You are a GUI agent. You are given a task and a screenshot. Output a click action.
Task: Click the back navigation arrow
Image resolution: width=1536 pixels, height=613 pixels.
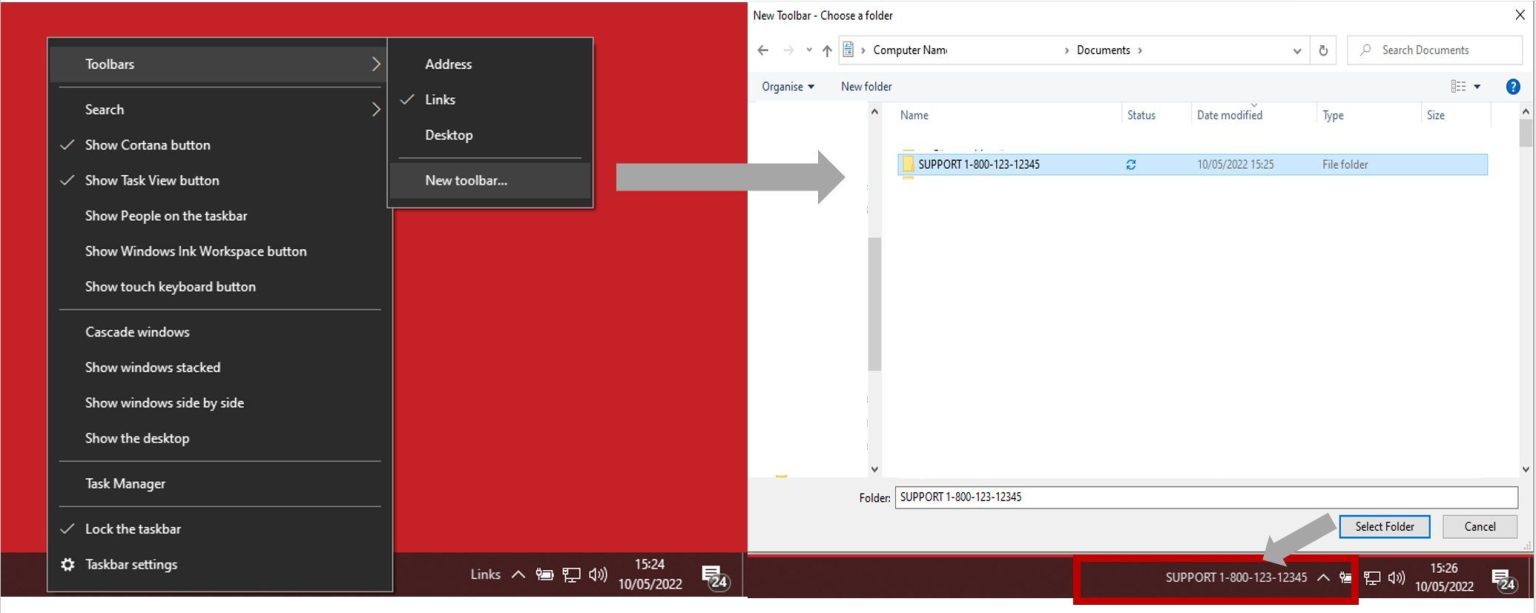762,49
